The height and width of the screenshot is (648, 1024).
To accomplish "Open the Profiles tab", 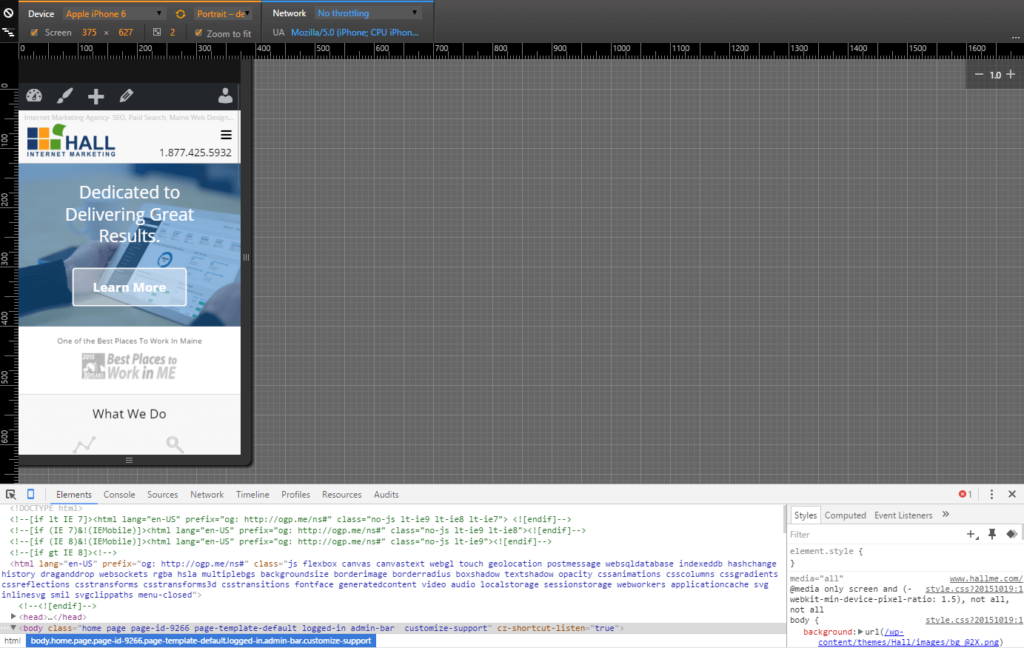I will point(296,494).
